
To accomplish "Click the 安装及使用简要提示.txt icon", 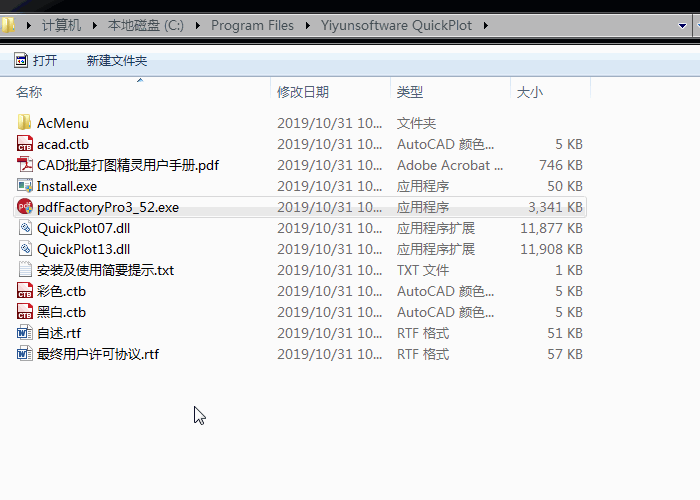I will tap(25, 270).
